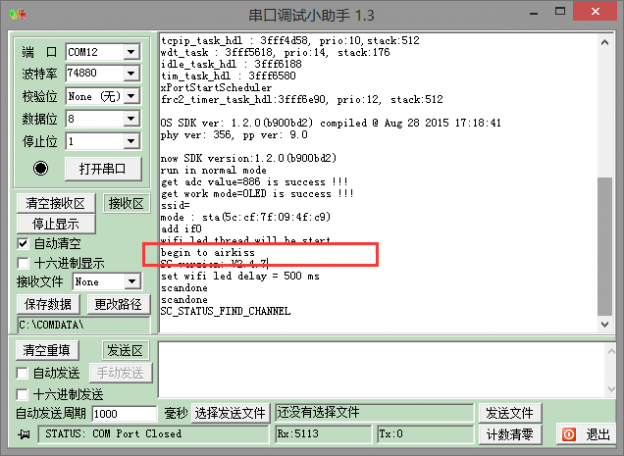Click the 'xPortStartScheduler' log line
Screen dimensions: 624x456
pos(216,87)
